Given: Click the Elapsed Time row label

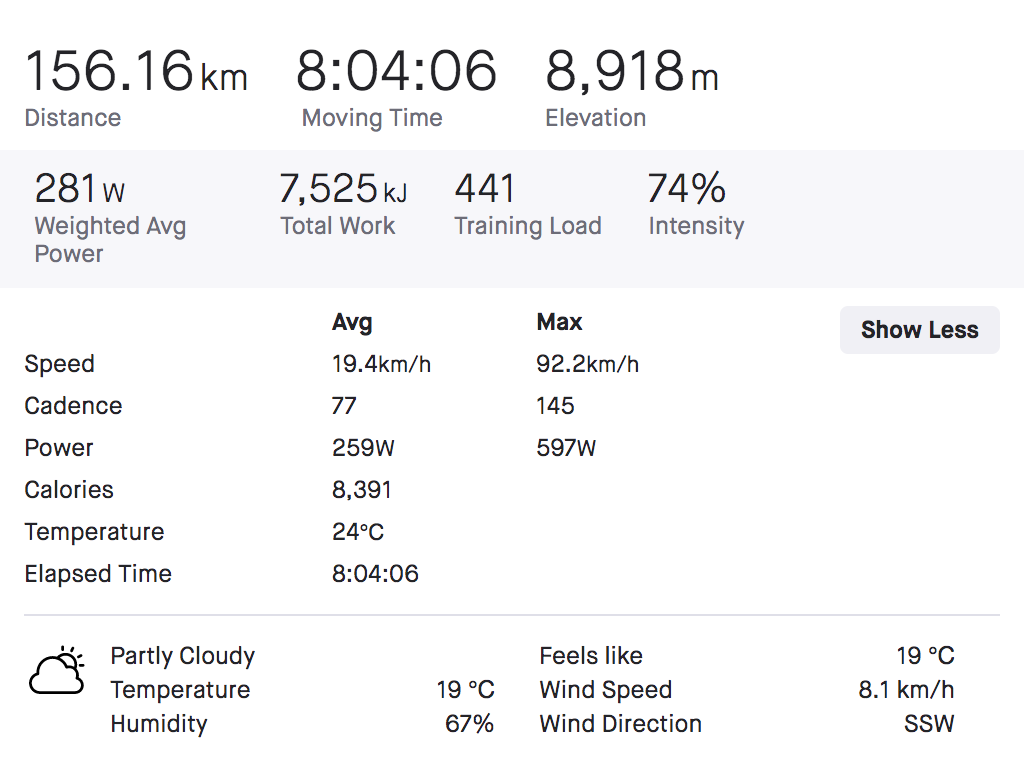Looking at the screenshot, I should pos(98,574).
